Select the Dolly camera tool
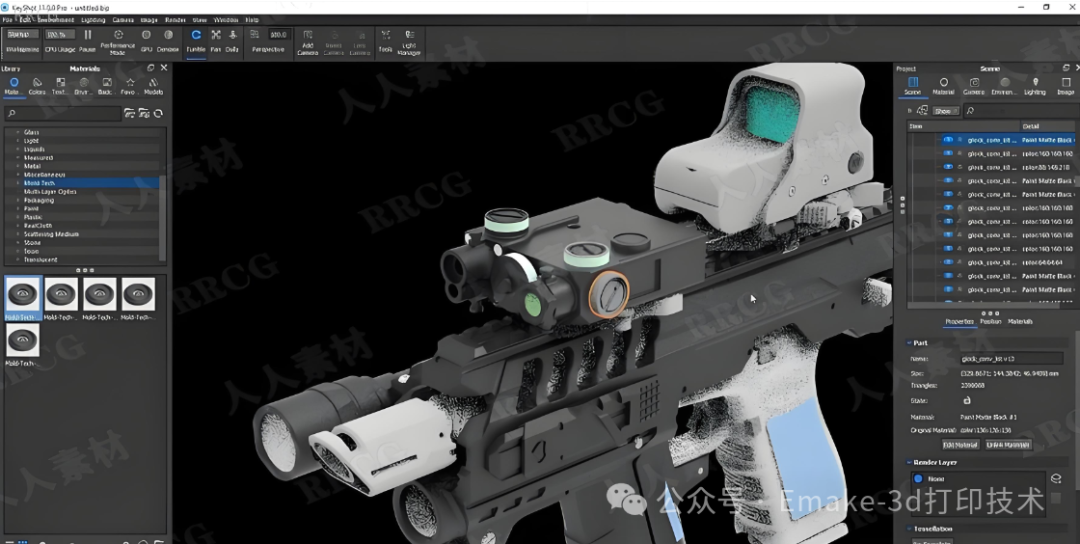Image resolution: width=1080 pixels, height=544 pixels. pos(232,41)
